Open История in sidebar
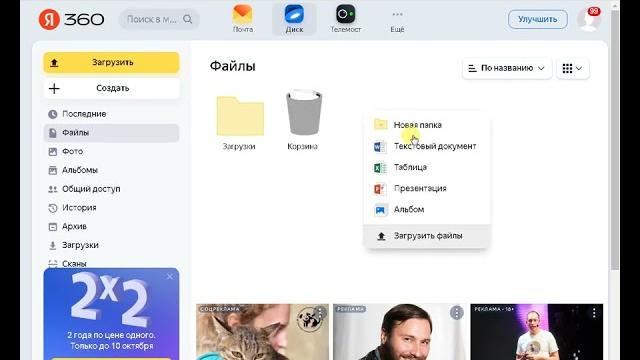The image size is (640, 360). tap(111, 208)
